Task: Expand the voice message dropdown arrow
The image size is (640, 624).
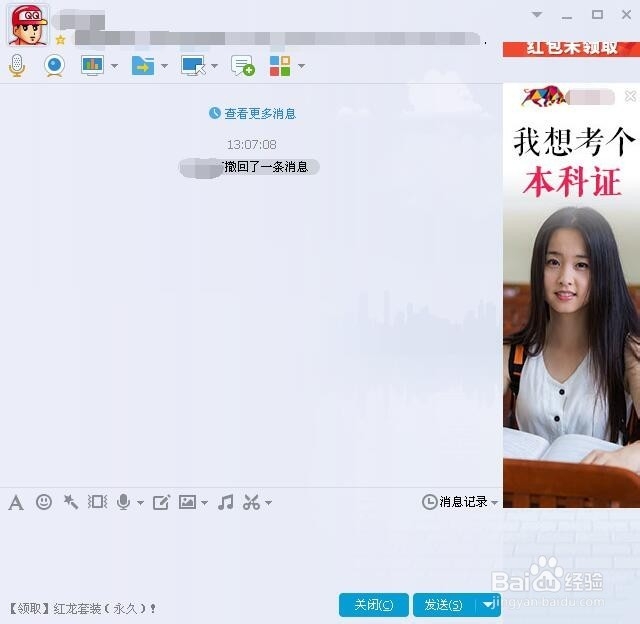Action: click(x=140, y=503)
